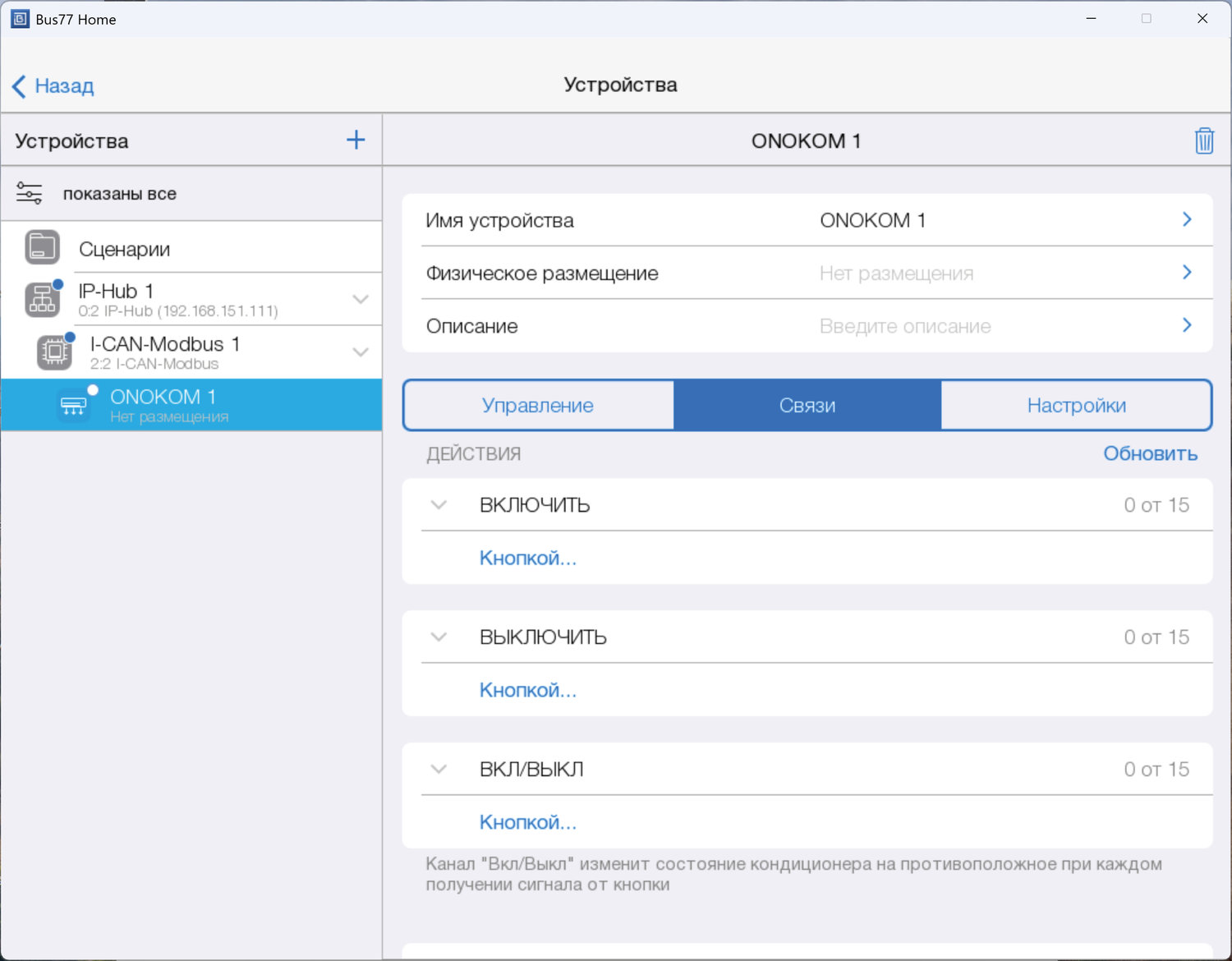1232x961 pixels.
Task: Click the IP-Hub 1 network icon
Action: (42, 300)
